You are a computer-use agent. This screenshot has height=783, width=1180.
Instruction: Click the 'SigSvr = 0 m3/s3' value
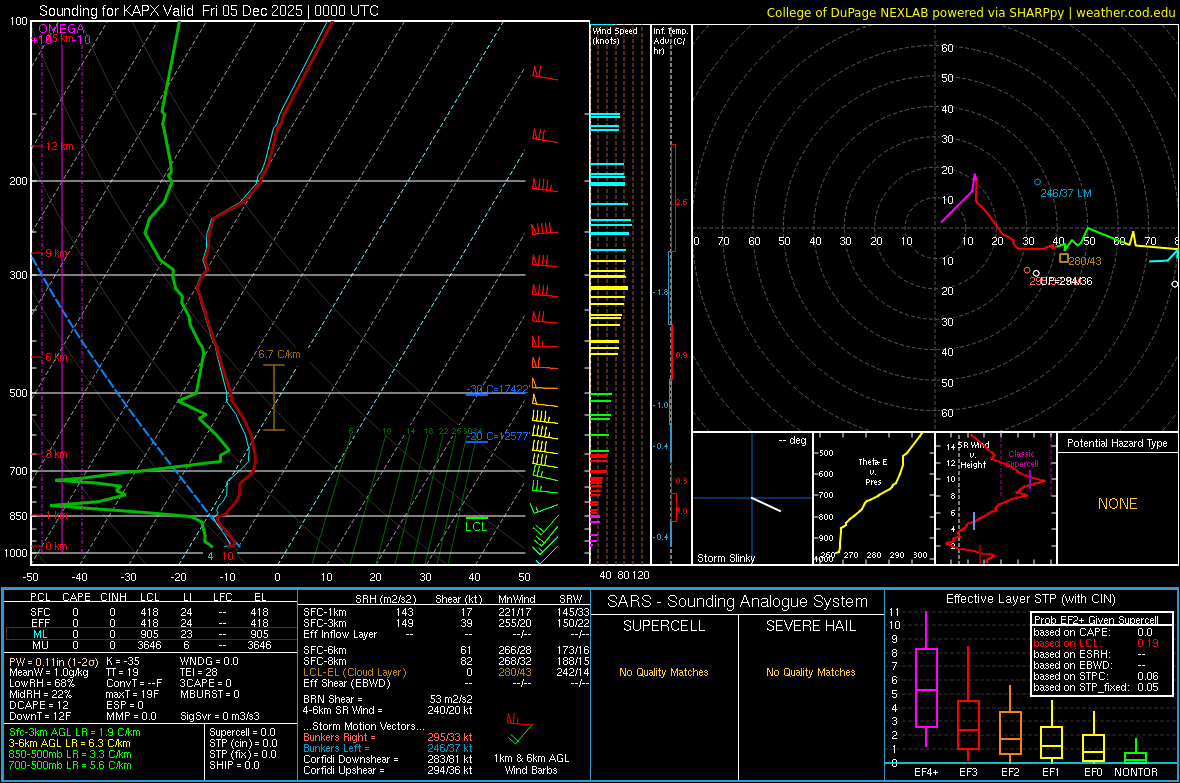[220, 717]
